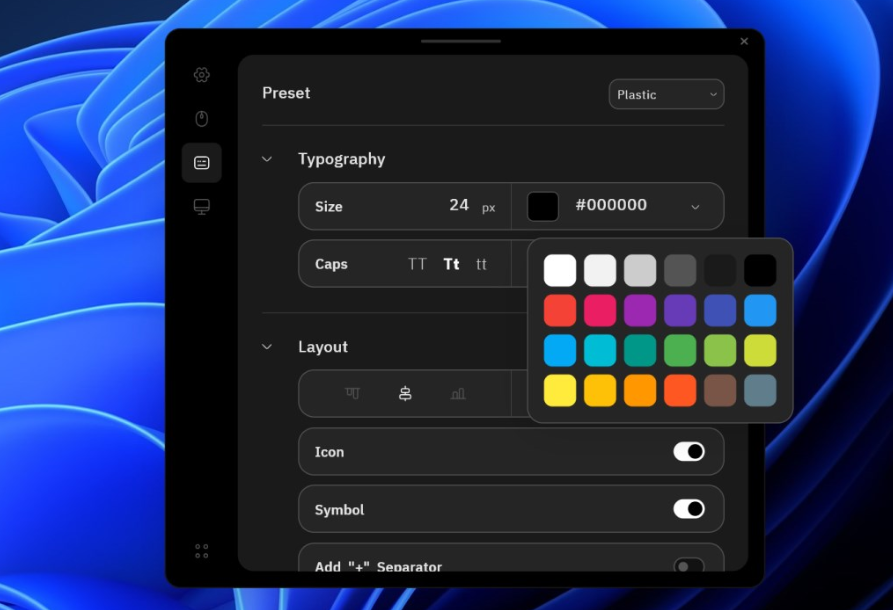Pick the indigo blue swatch
This screenshot has height=610, width=893.
click(x=720, y=310)
